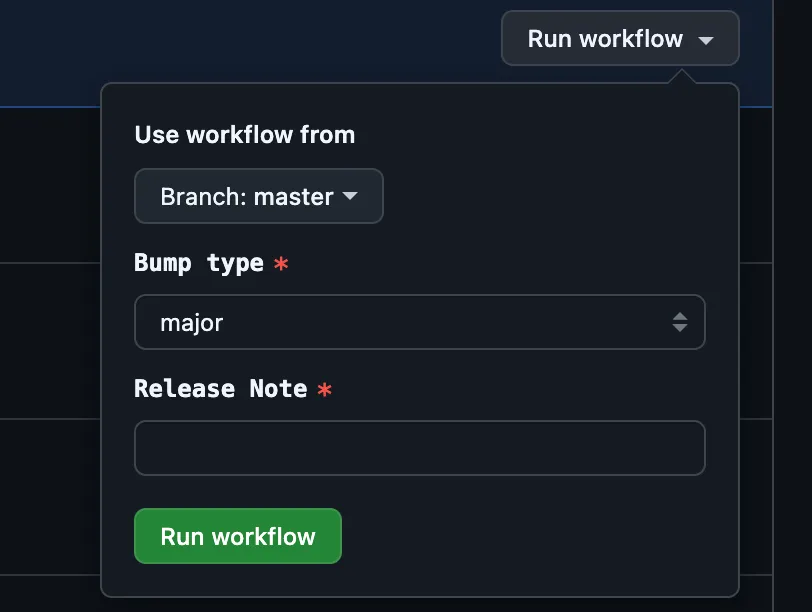Open the Branch: master selector
Screen dimensions: 812x612
pos(258,196)
